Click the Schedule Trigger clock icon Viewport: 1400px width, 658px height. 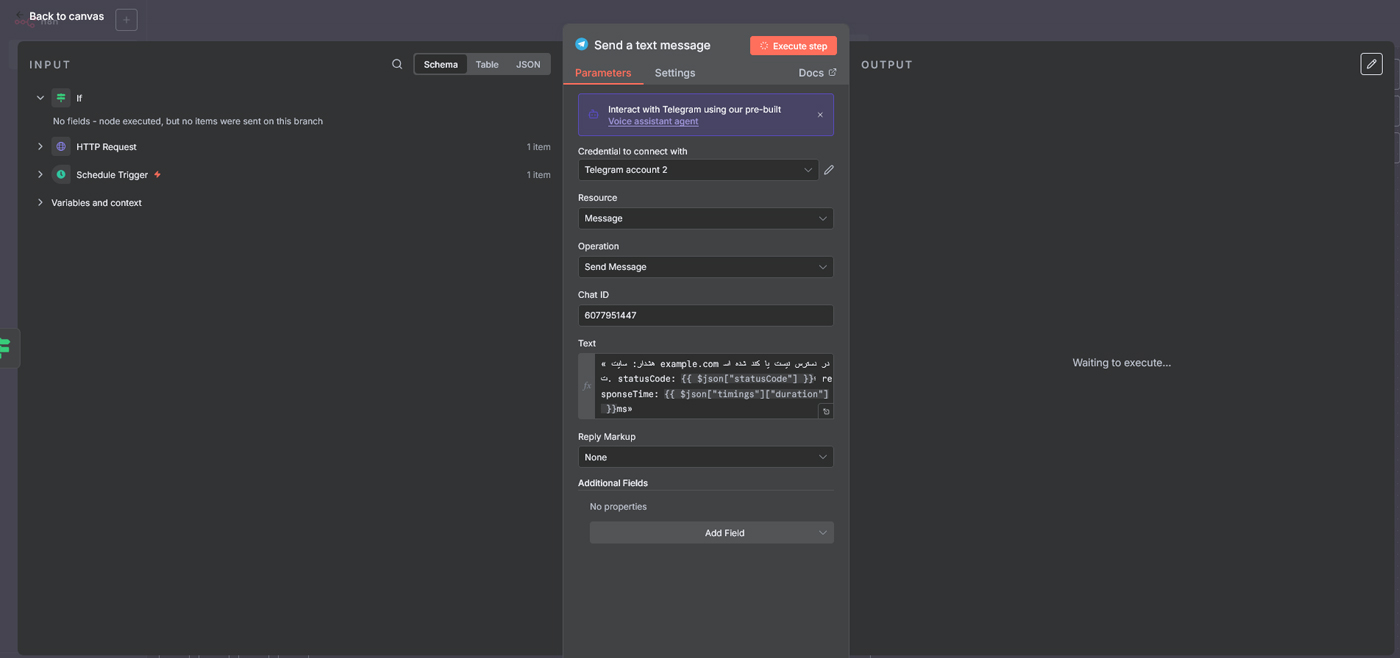click(61, 175)
